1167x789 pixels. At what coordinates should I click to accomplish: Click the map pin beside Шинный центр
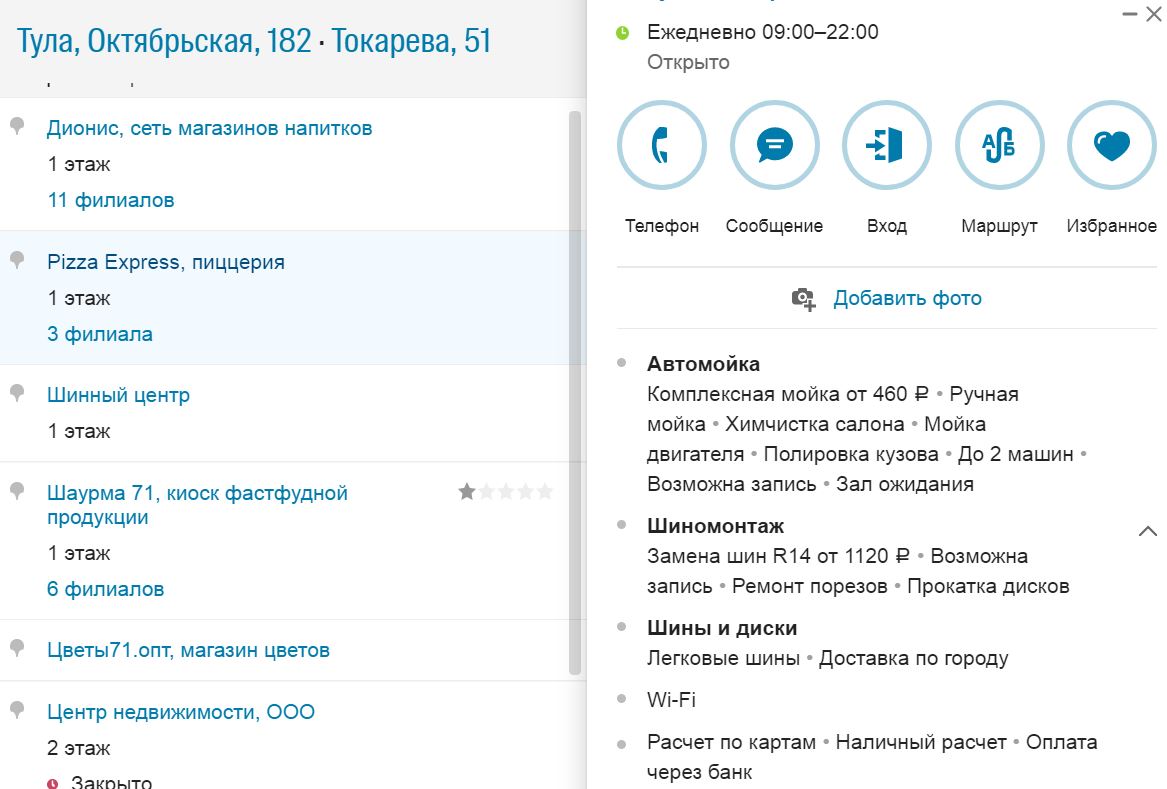[x=17, y=393]
